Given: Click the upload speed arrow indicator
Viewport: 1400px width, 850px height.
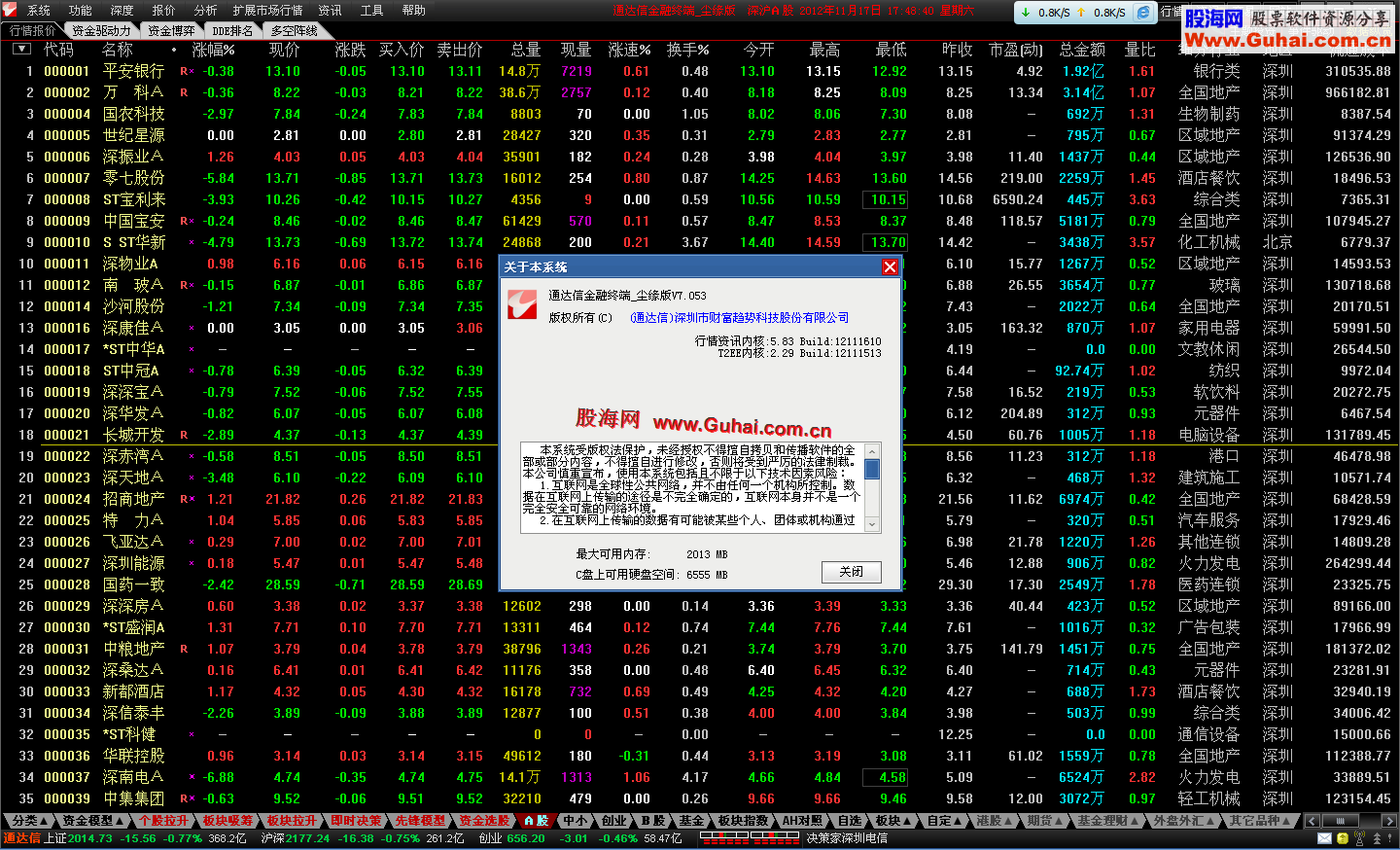Looking at the screenshot, I should pyautogui.click(x=1081, y=13).
